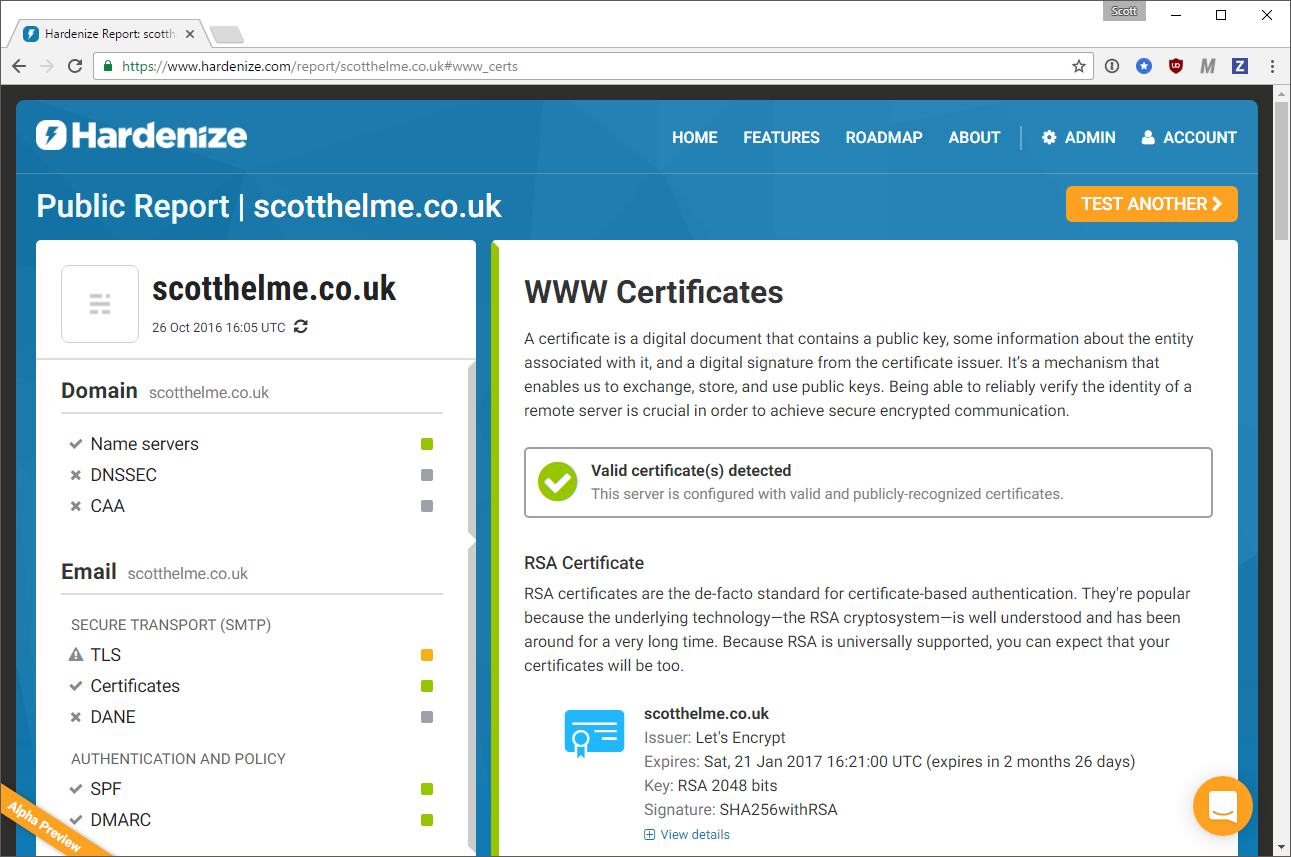1291x857 pixels.
Task: Open Chrome's three-dot menu
Action: (1271, 65)
